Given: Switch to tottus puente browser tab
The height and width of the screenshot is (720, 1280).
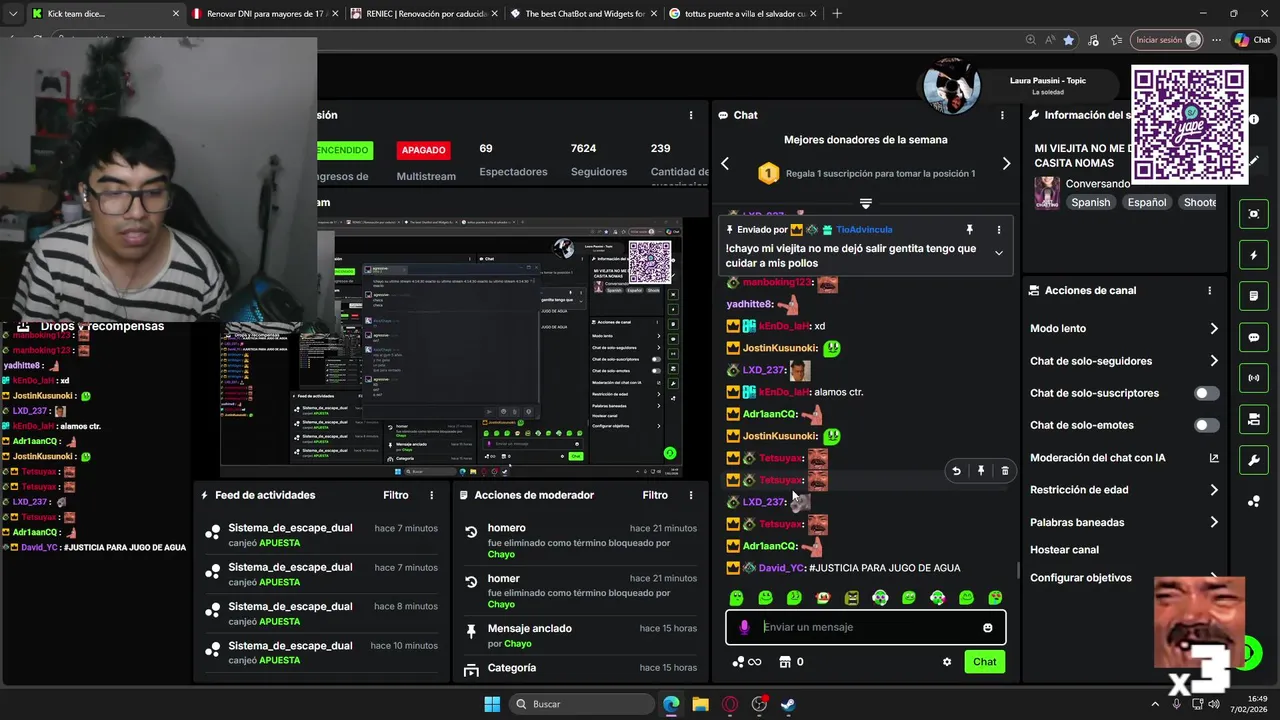Looking at the screenshot, I should [741, 14].
